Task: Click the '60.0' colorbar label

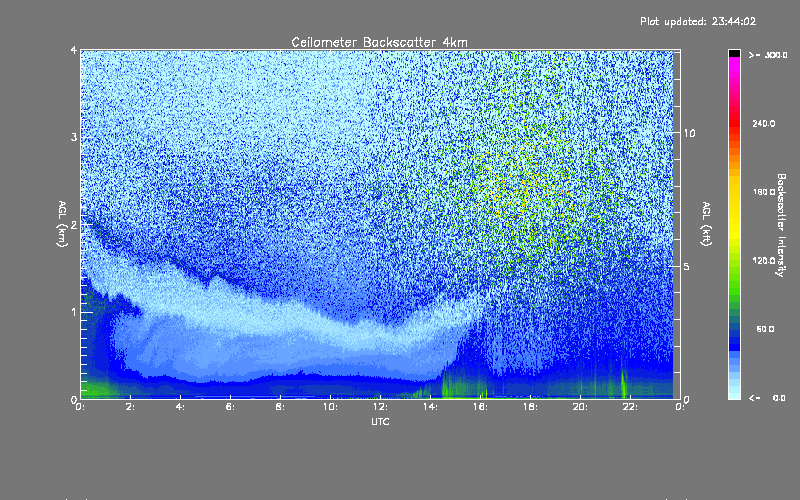Action: [x=765, y=329]
